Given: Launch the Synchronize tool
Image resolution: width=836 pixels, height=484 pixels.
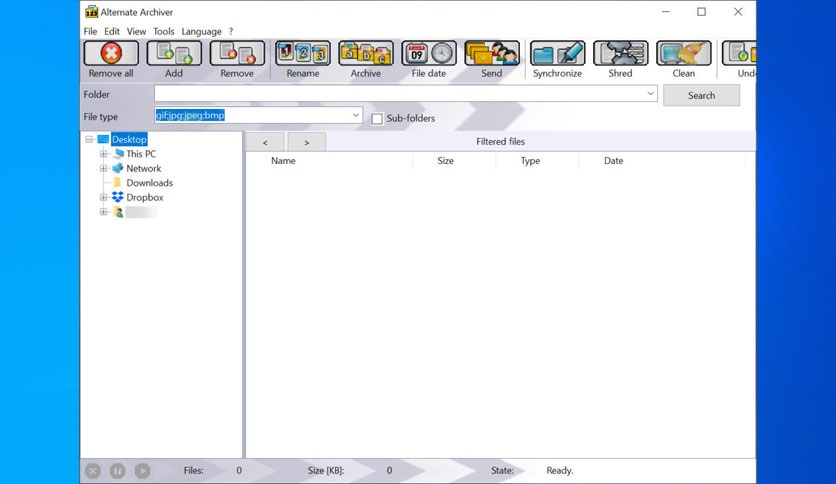Looking at the screenshot, I should coord(557,54).
